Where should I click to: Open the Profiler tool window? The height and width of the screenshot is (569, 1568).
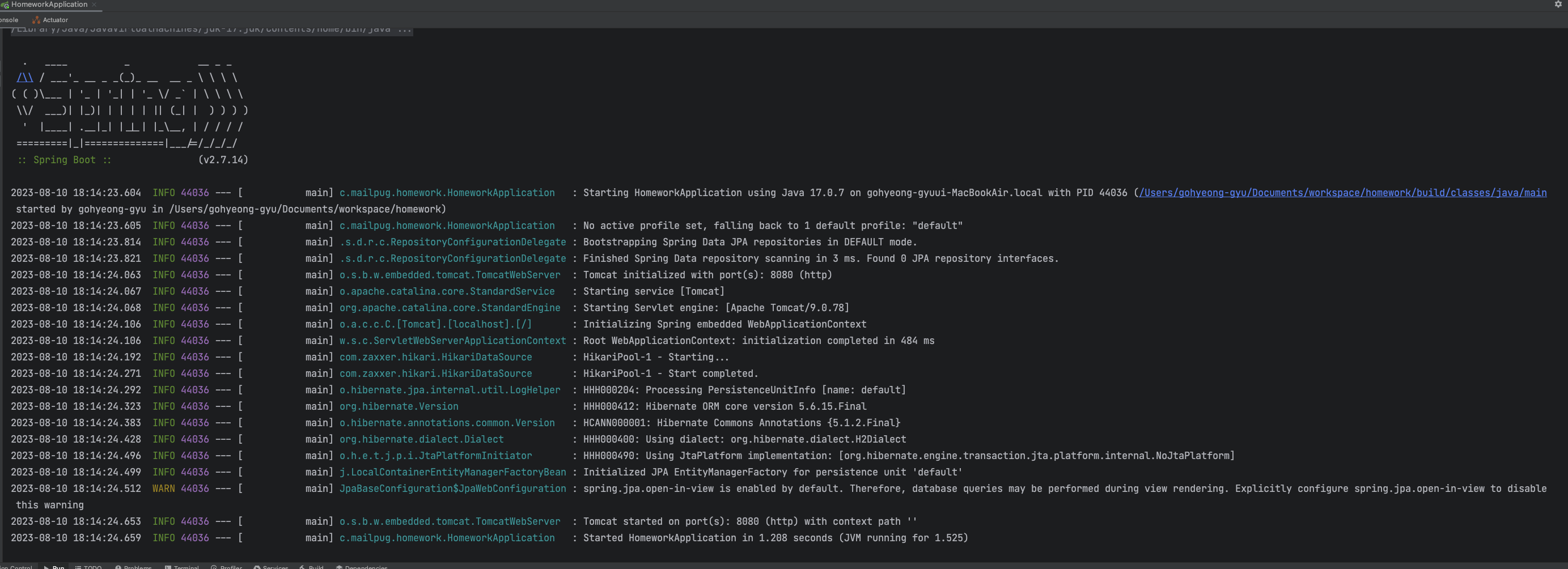click(x=226, y=567)
